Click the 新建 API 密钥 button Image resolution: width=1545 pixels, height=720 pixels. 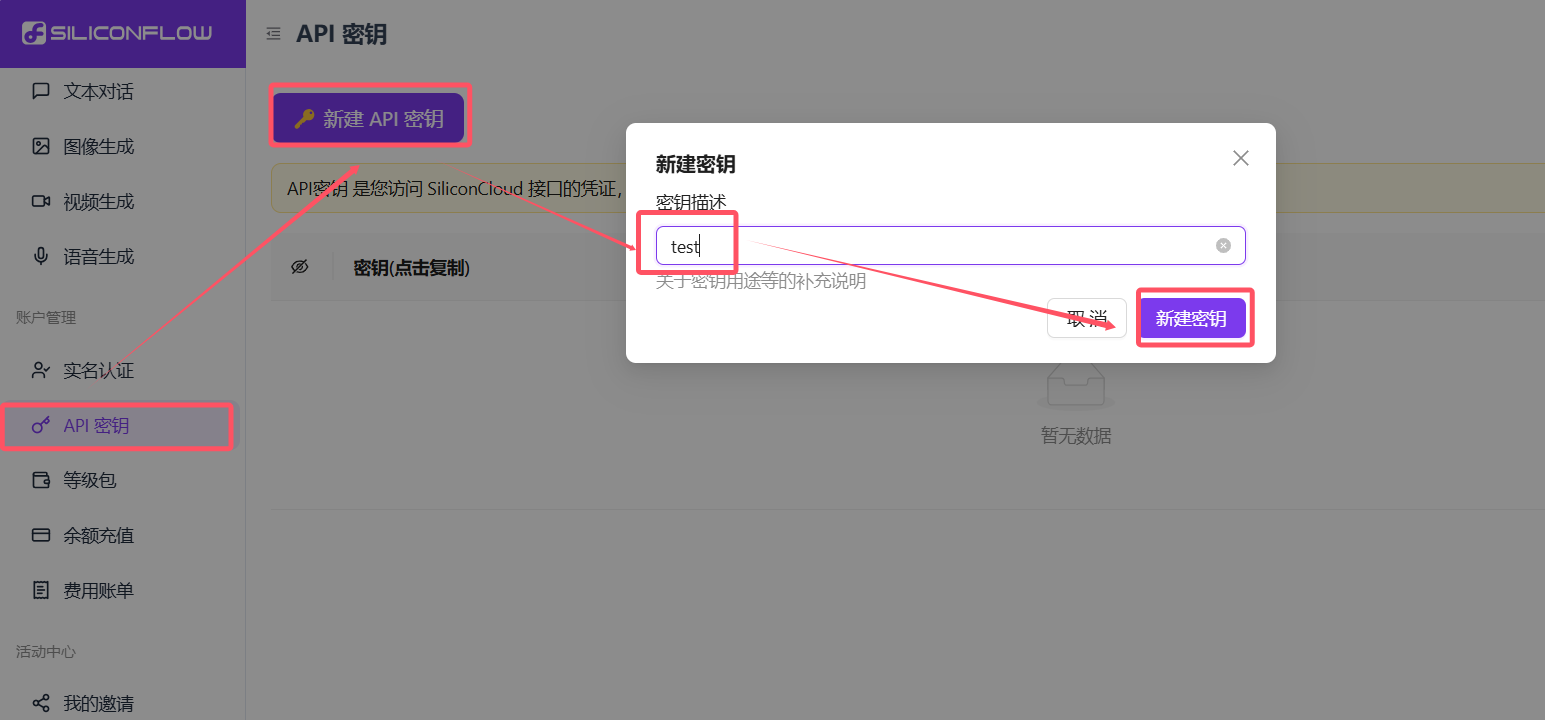(370, 116)
